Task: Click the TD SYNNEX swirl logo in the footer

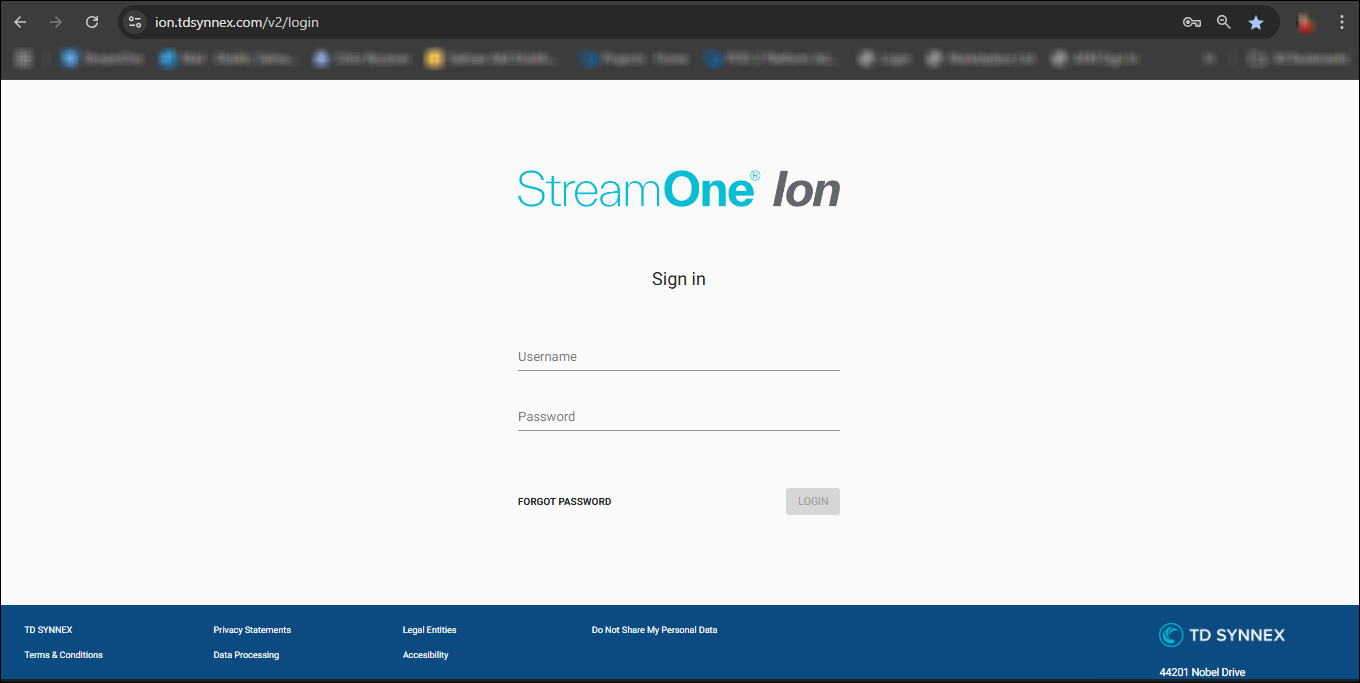Action: point(1170,635)
